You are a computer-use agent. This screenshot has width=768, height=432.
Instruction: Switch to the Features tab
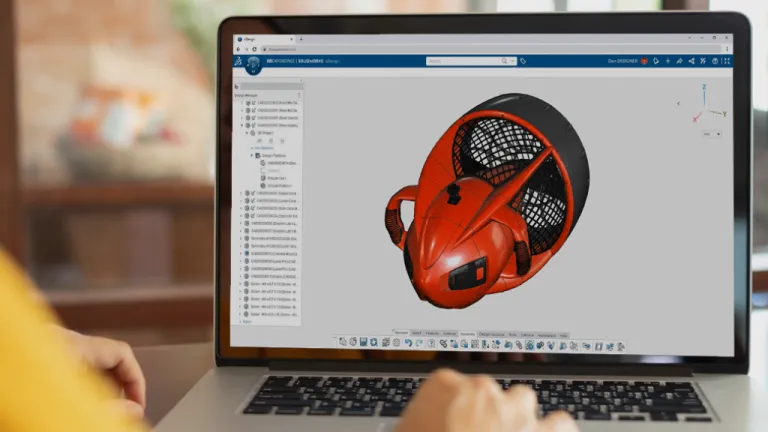pyautogui.click(x=432, y=333)
